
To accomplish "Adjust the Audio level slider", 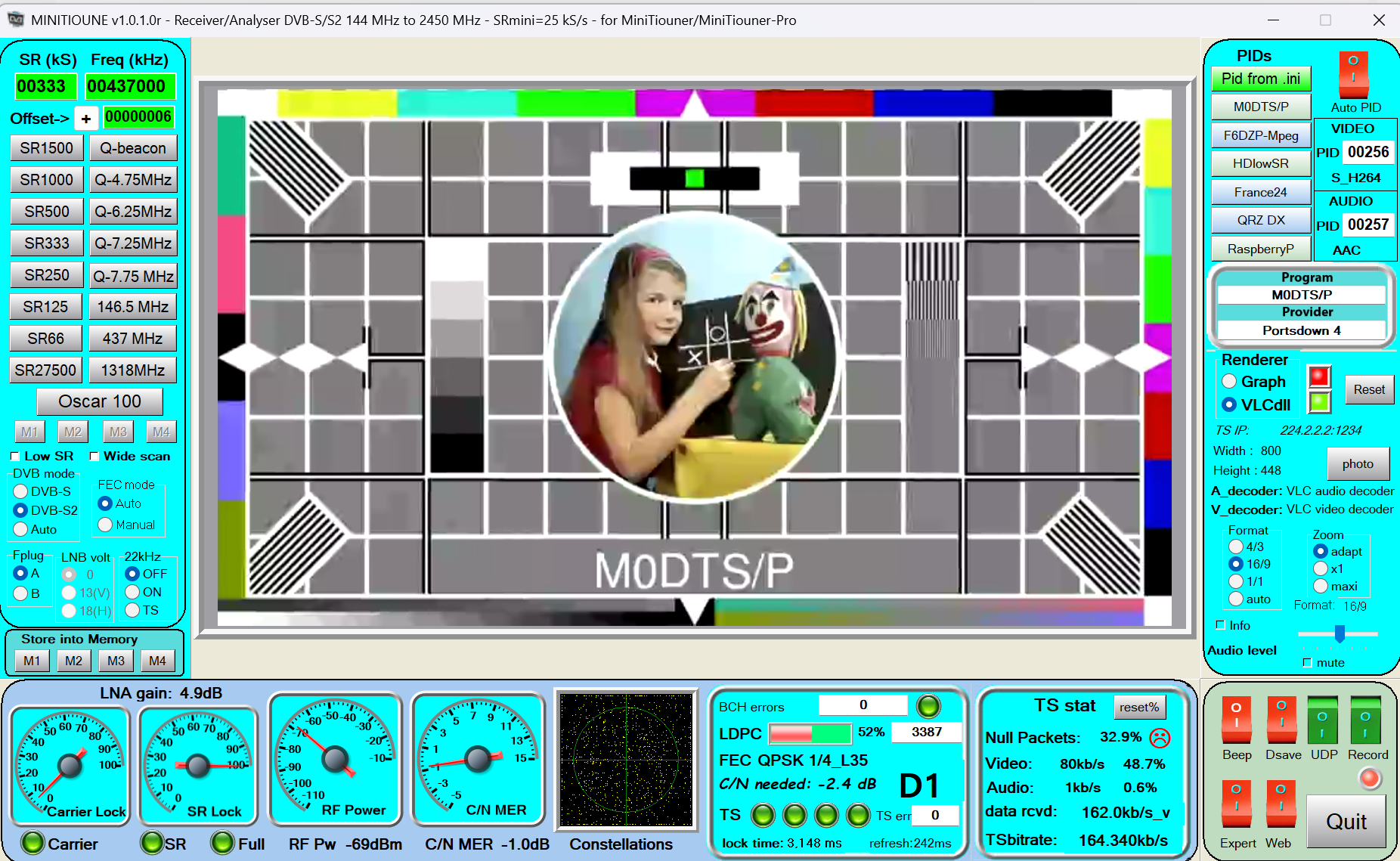I will (x=1339, y=633).
